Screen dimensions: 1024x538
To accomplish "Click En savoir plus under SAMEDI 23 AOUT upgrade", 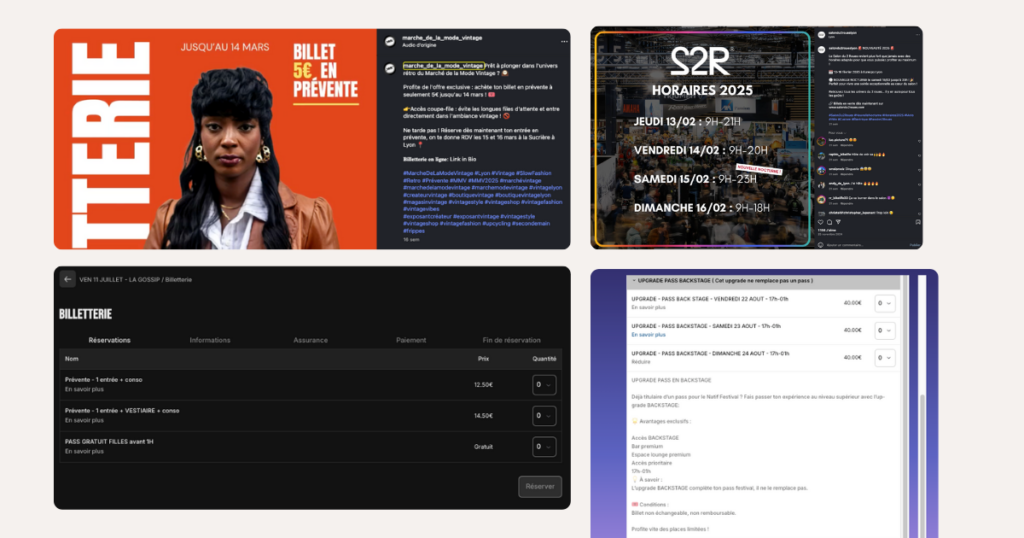I will coord(648,335).
